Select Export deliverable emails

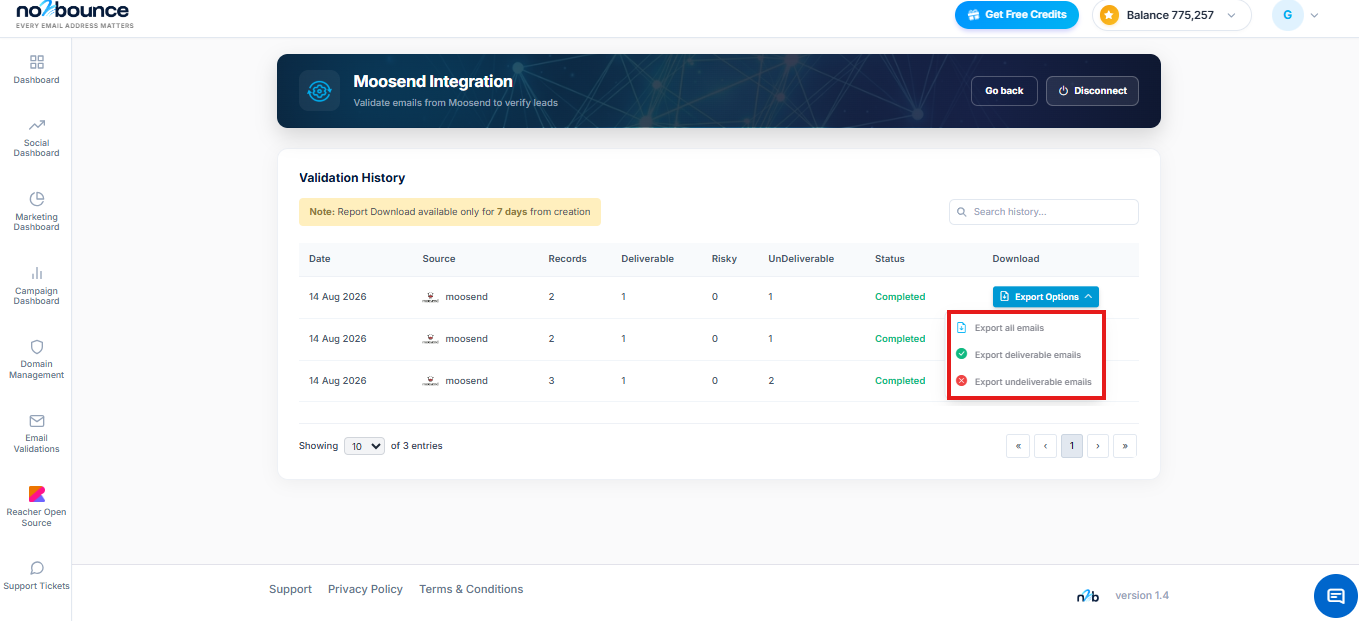(1027, 355)
